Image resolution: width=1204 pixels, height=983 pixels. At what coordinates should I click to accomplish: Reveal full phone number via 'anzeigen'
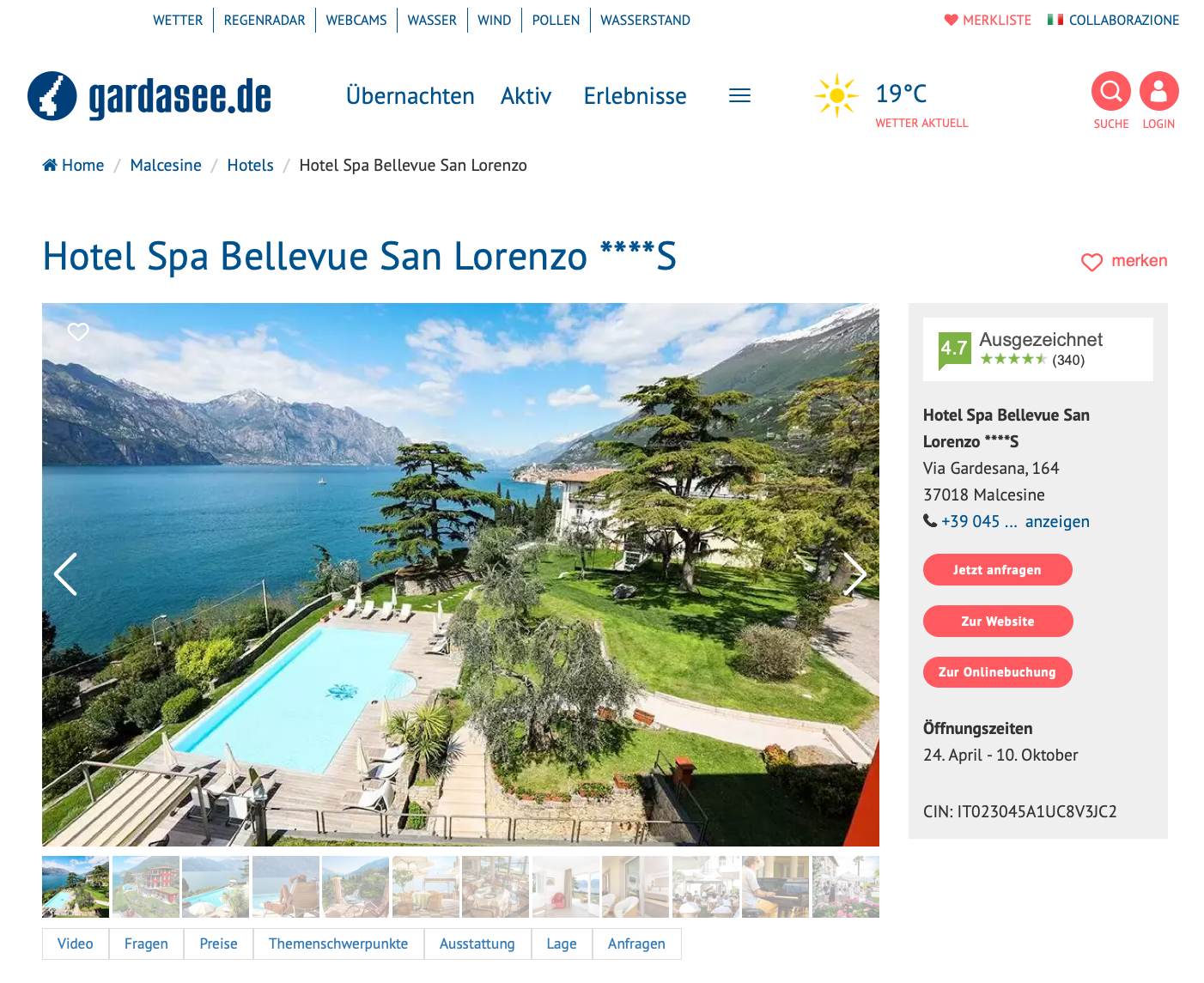(1057, 521)
